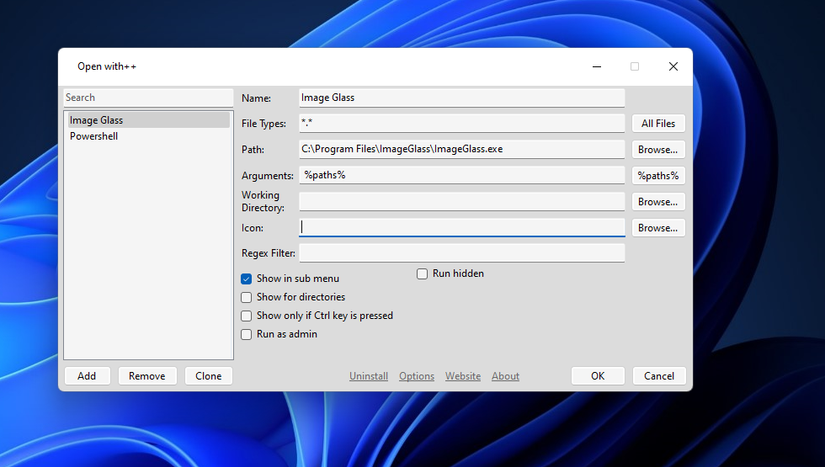Minimize the Open with++ window
The image size is (825, 467).
[x=597, y=67]
